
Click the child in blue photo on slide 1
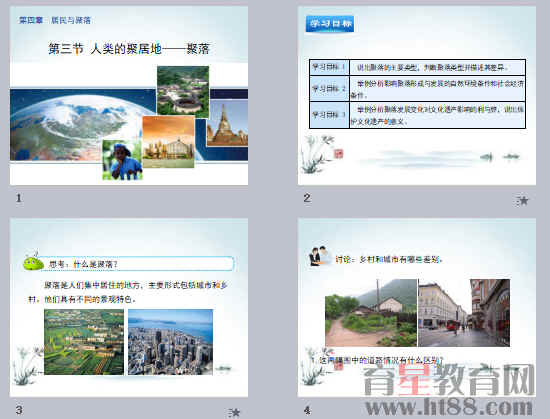coord(122,160)
